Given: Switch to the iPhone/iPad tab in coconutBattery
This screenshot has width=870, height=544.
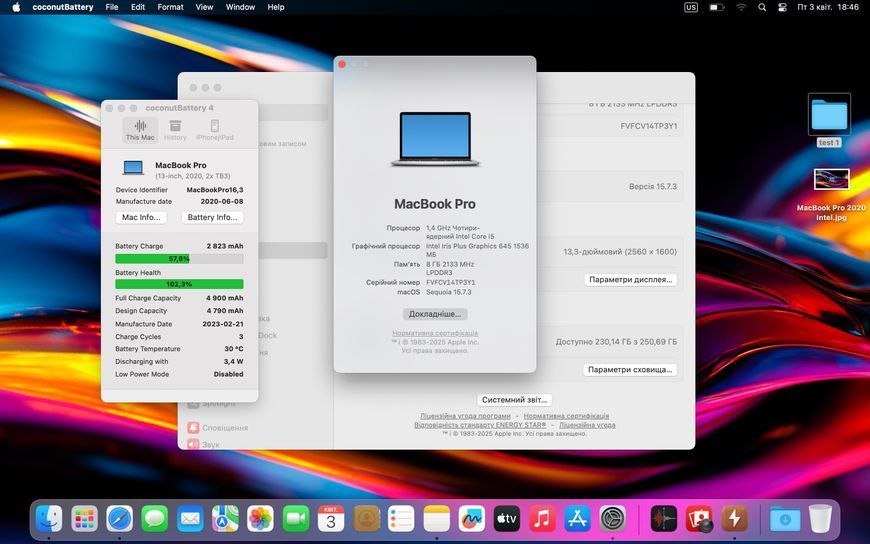Looking at the screenshot, I should pyautogui.click(x=215, y=130).
